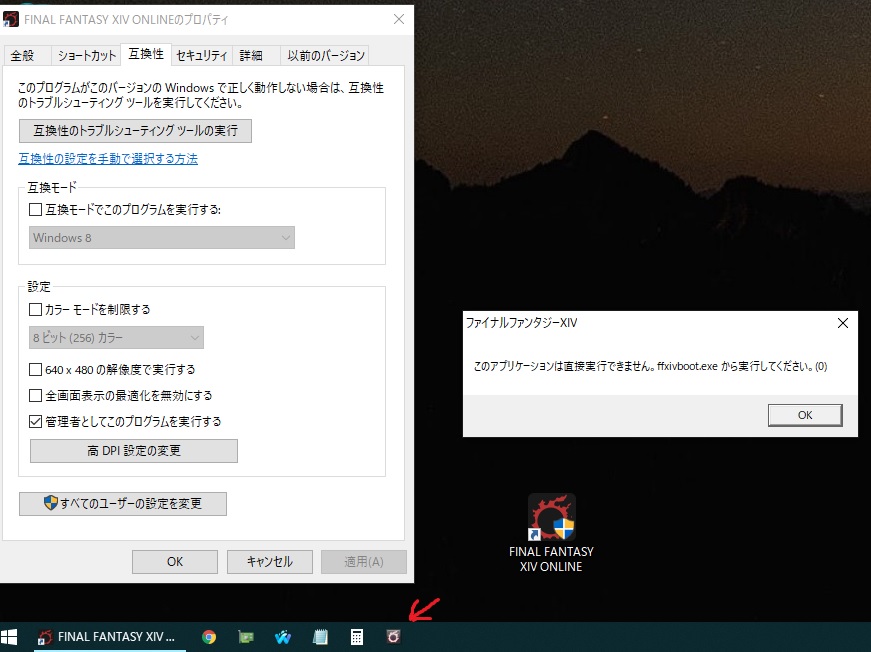The image size is (871, 652).
Task: Enable running this program in compatibility mode
Action: (x=35, y=209)
